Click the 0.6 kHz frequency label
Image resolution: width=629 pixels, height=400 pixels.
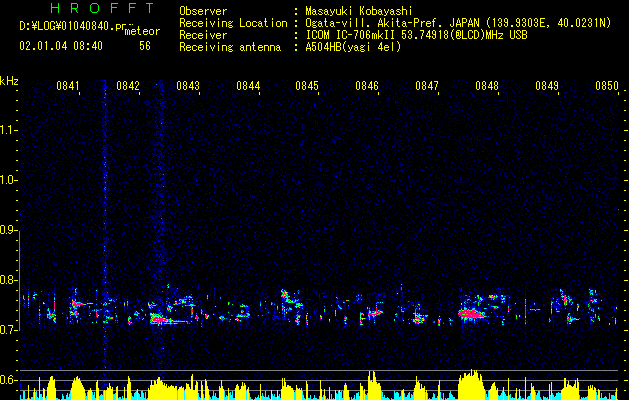click(x=8, y=380)
